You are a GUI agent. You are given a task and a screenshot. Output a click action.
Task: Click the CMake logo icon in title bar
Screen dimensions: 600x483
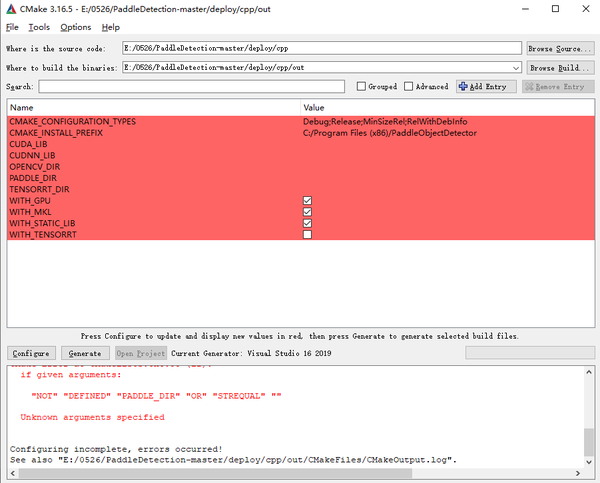pyautogui.click(x=11, y=9)
